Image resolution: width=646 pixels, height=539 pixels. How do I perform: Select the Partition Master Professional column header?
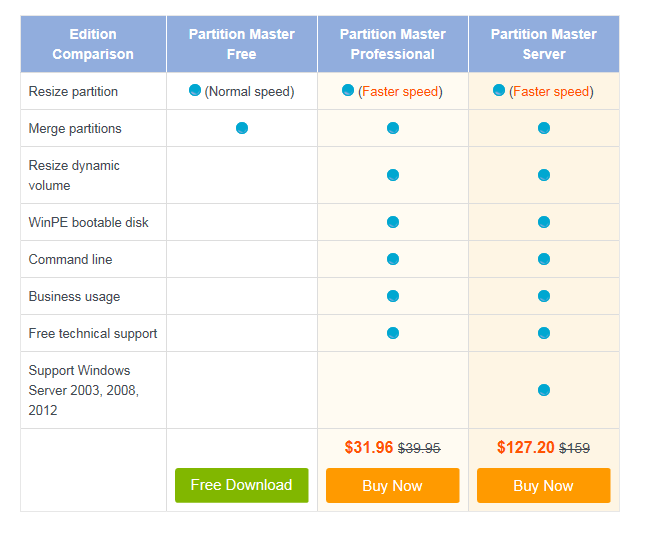393,44
